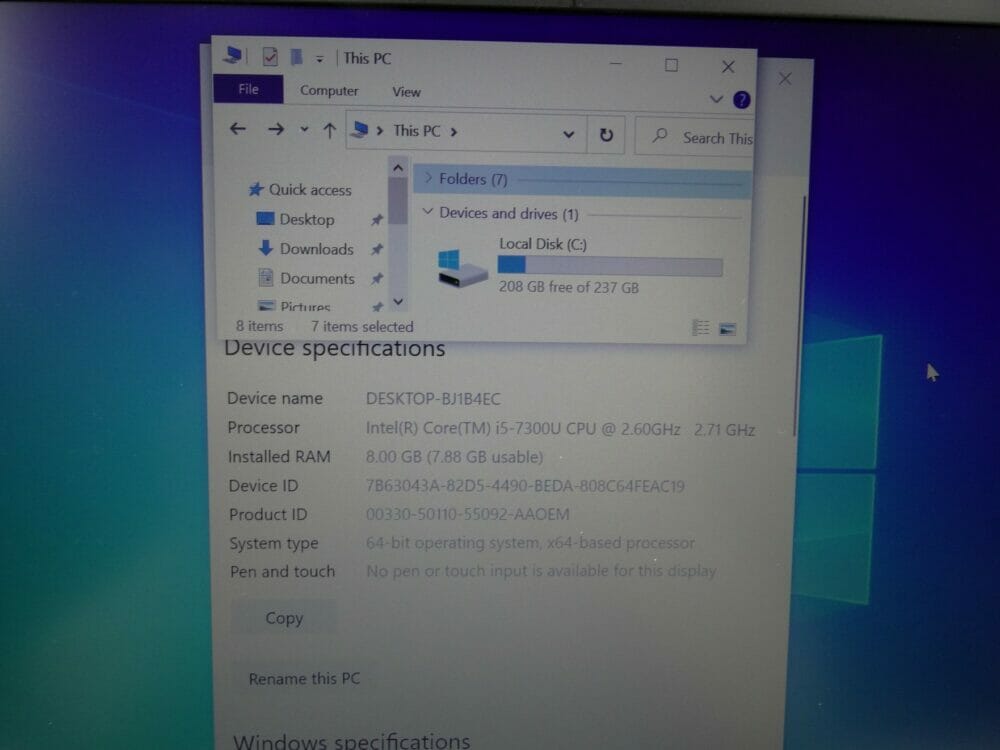Go forward with the right arrow
Image resolution: width=1000 pixels, height=750 pixels.
pos(276,129)
